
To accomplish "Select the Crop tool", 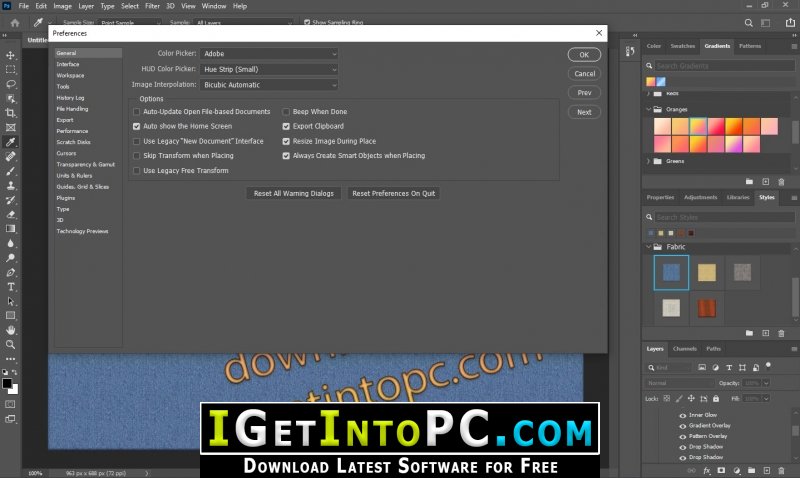I will point(10,113).
